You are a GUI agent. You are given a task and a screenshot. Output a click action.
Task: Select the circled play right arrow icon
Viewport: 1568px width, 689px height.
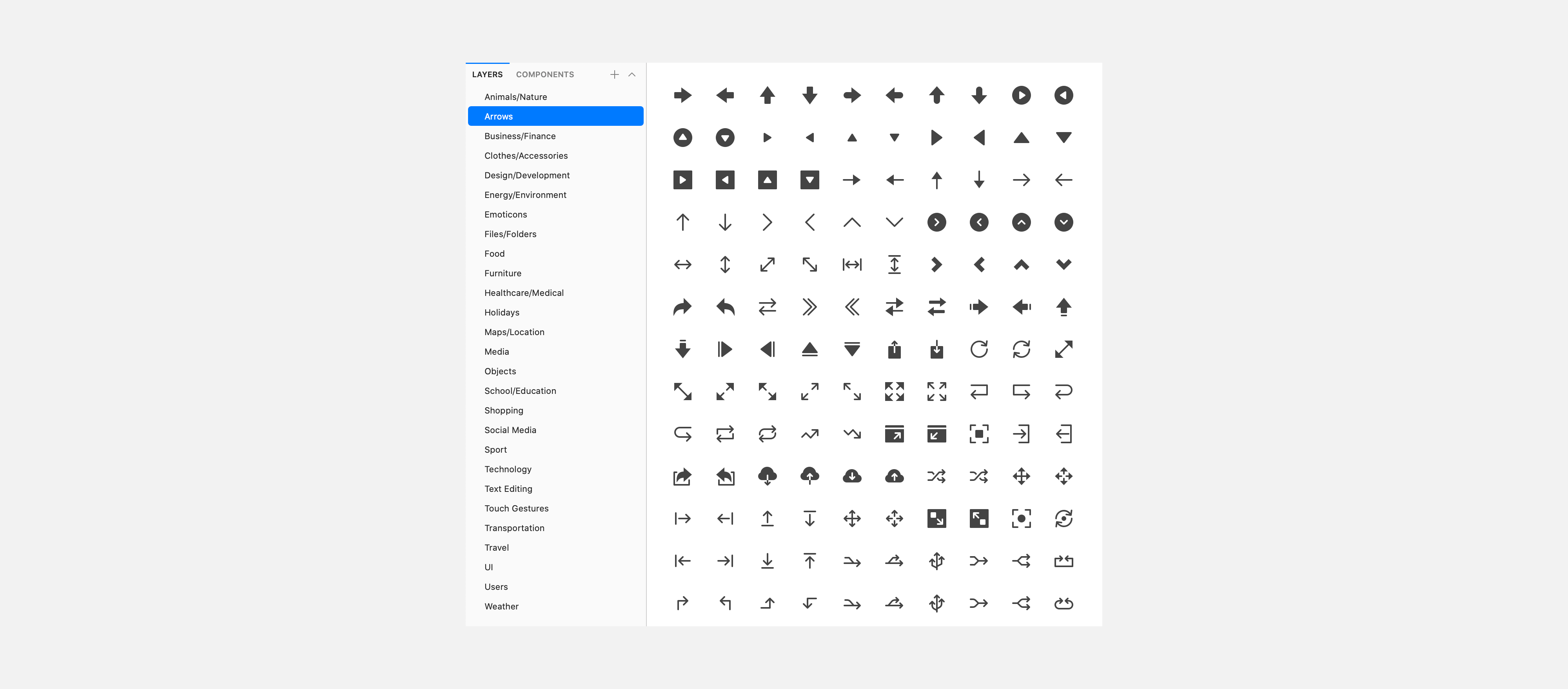point(1021,96)
